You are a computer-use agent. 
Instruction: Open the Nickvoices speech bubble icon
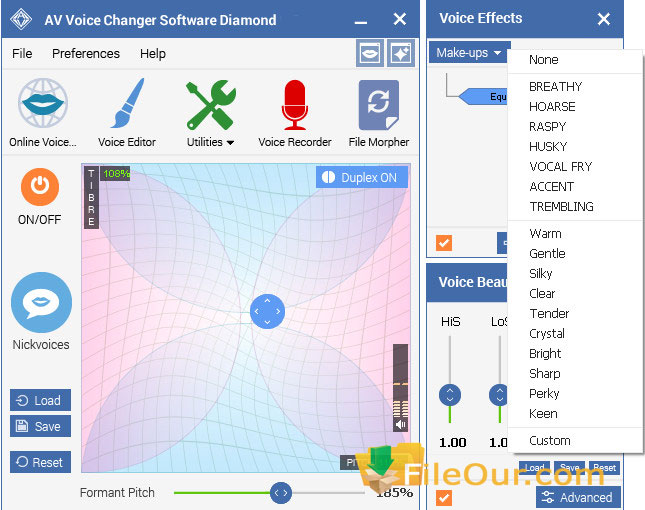click(41, 302)
